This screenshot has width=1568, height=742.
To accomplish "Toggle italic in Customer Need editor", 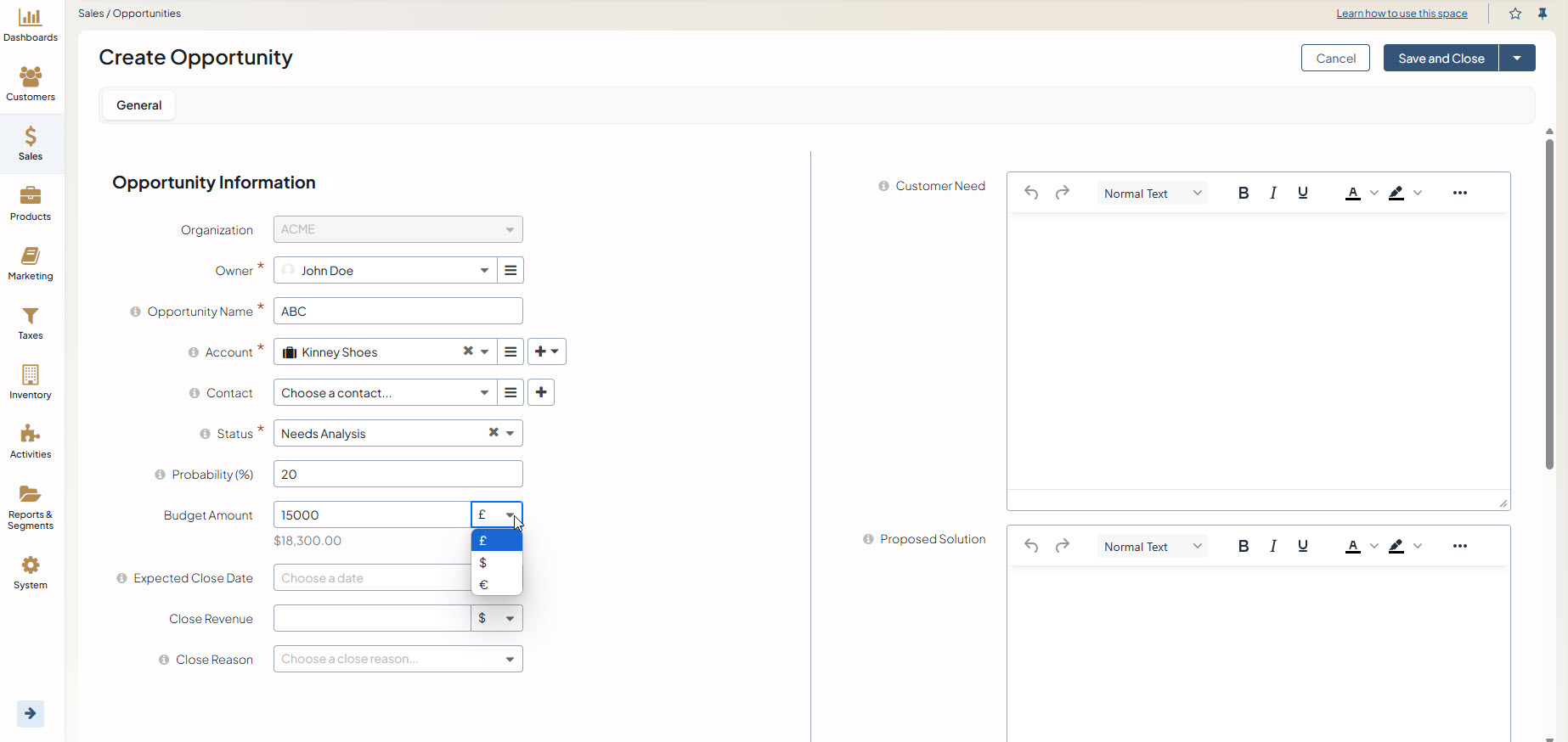I will pyautogui.click(x=1272, y=193).
